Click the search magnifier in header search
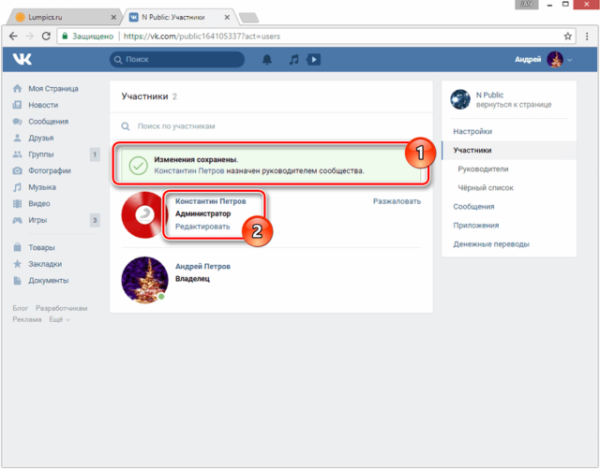Screen dimensions: 600x470 point(118,60)
